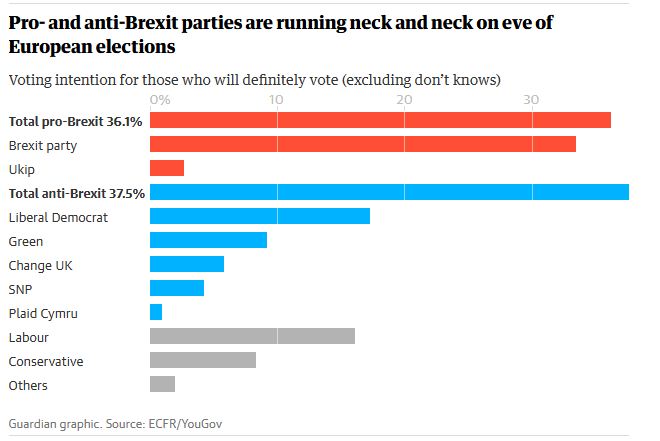Image resolution: width=660 pixels, height=441 pixels.
Task: Click the grey Labour bar
Action: [x=252, y=336]
